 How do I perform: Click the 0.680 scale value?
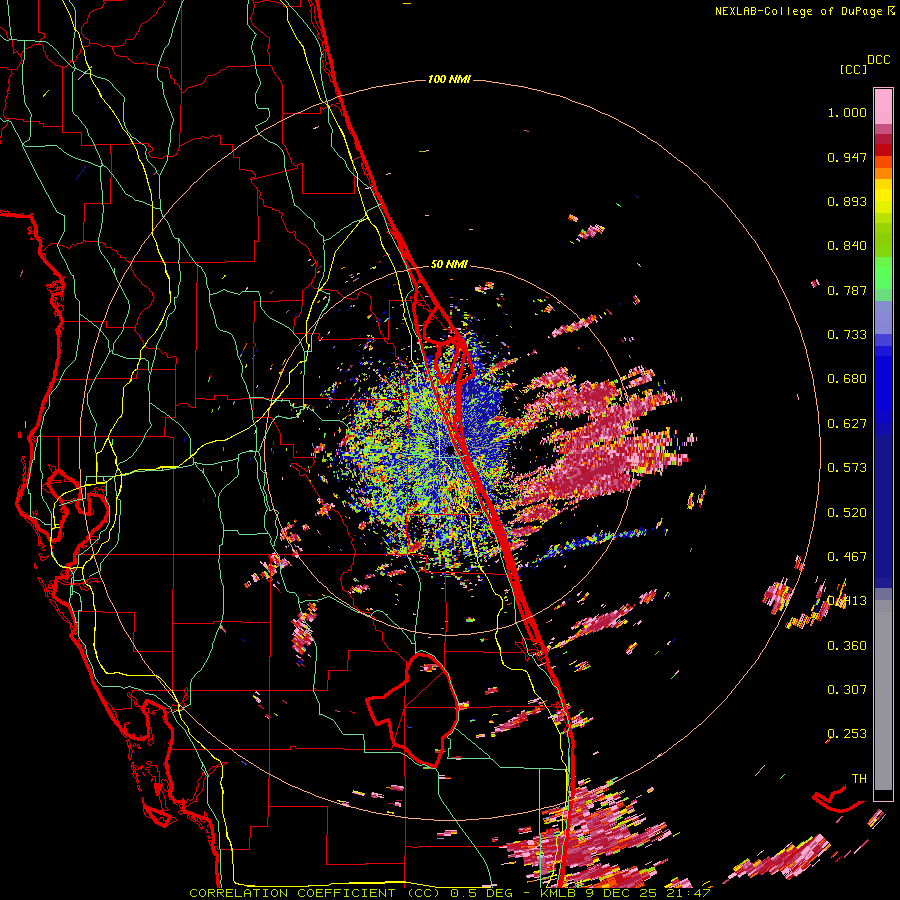tap(847, 379)
